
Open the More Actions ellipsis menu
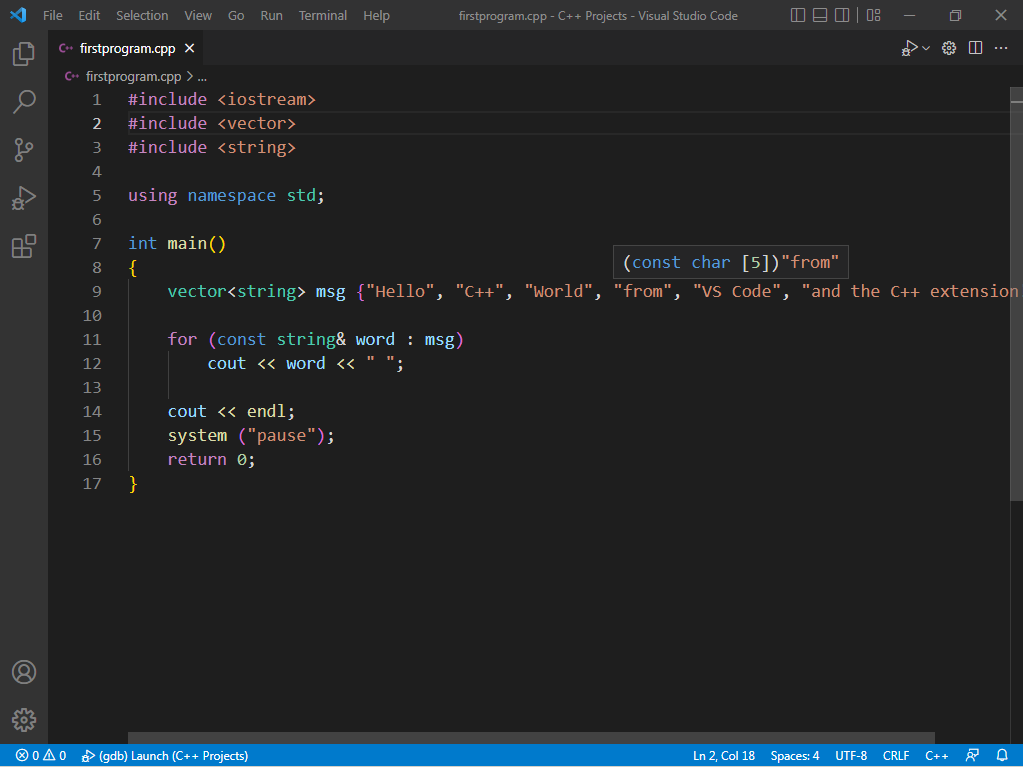1001,48
